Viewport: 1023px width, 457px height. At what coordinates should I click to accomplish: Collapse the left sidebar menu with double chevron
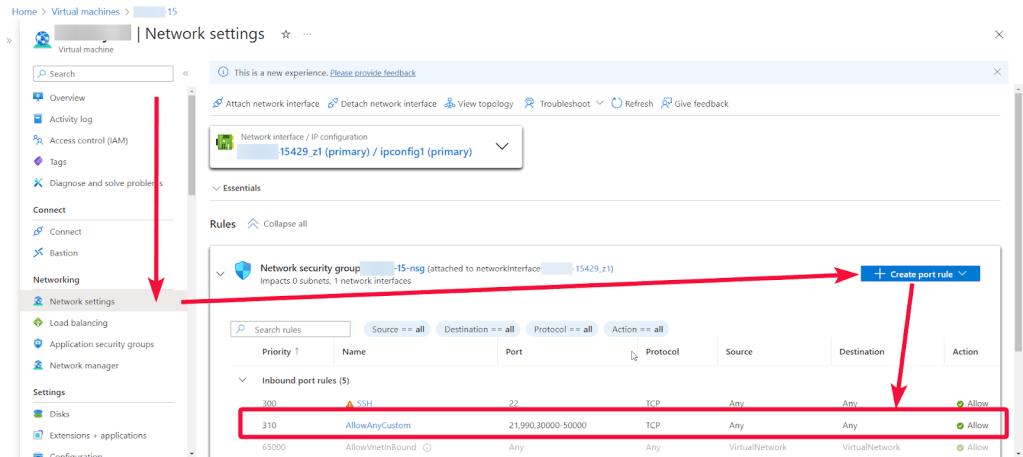click(185, 73)
